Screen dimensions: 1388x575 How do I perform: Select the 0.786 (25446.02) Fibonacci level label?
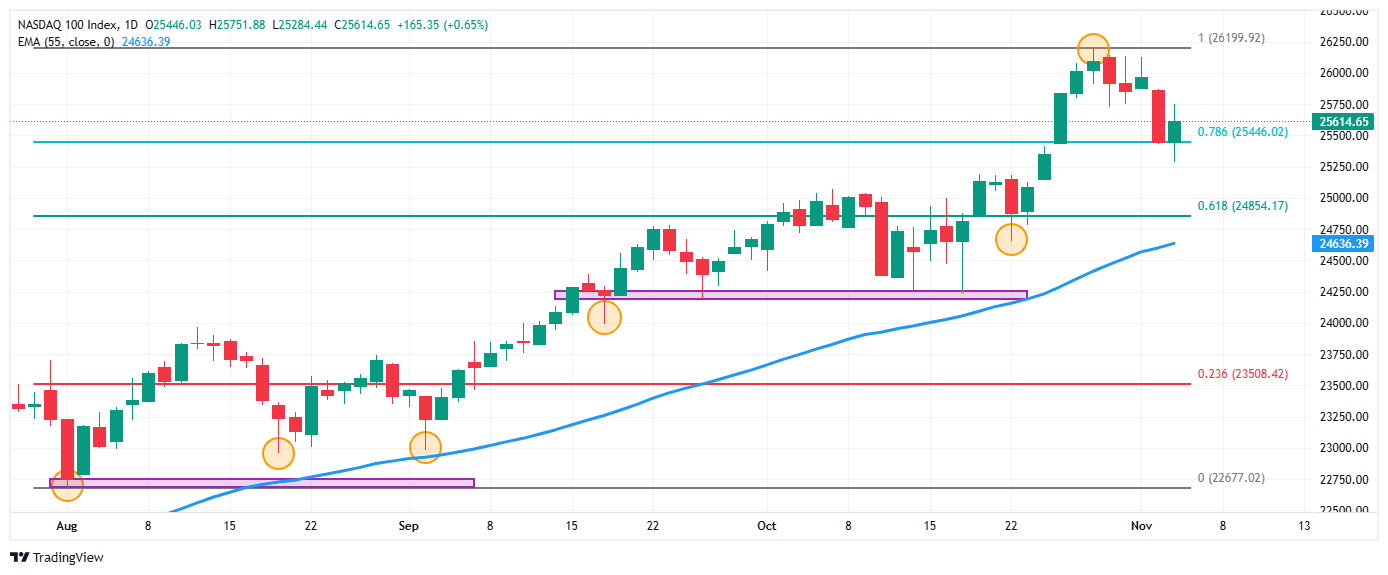coord(1257,131)
